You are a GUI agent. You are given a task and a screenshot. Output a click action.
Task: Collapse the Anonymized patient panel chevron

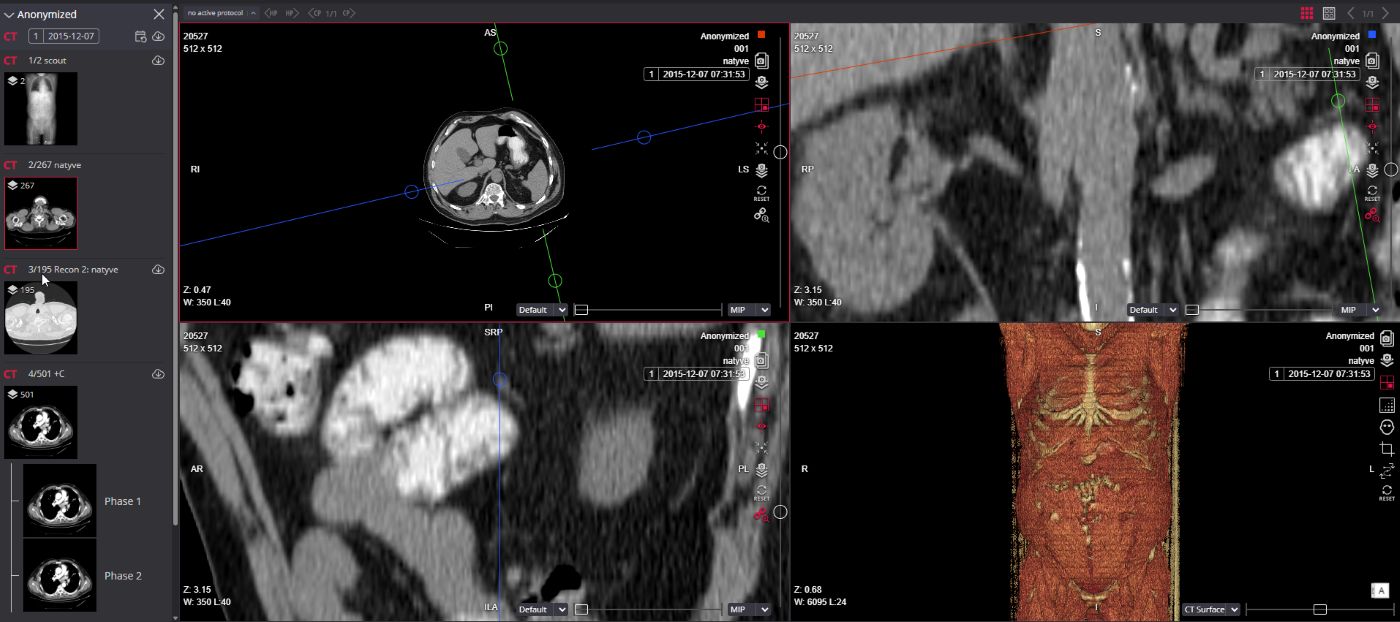tap(9, 15)
